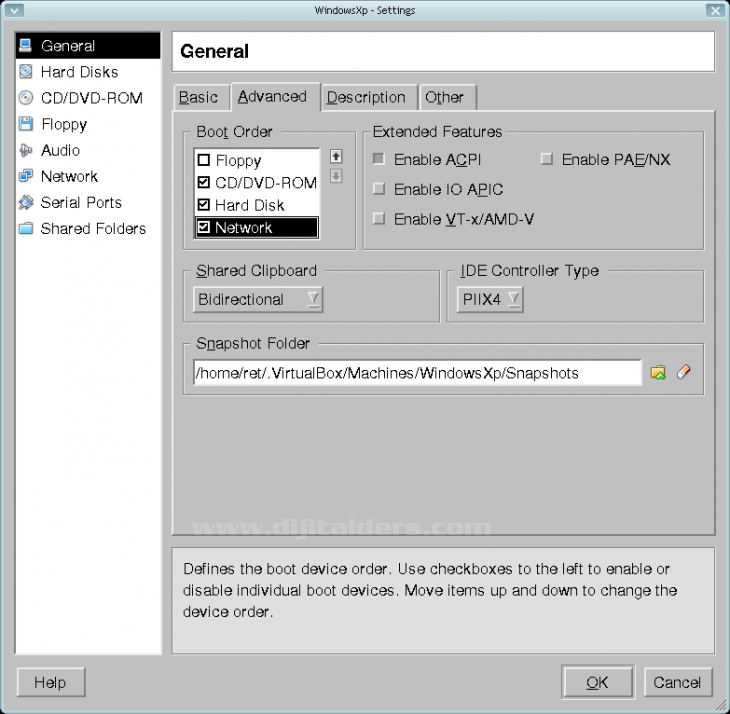This screenshot has width=730, height=714.
Task: Reset snapshot folder with eraser icon
Action: click(683, 372)
